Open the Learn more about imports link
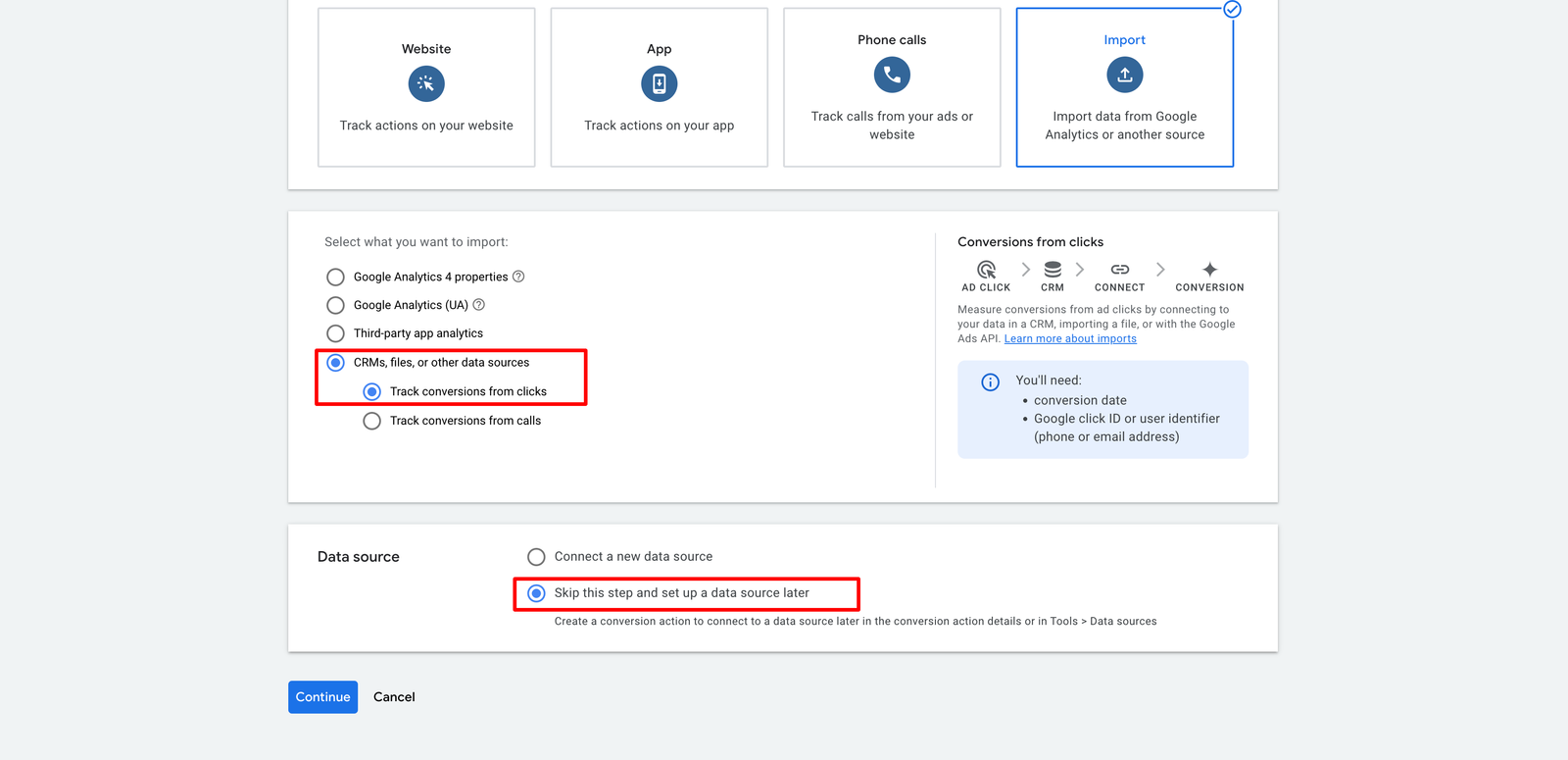Screen dimensions: 1568x760 tap(1070, 339)
